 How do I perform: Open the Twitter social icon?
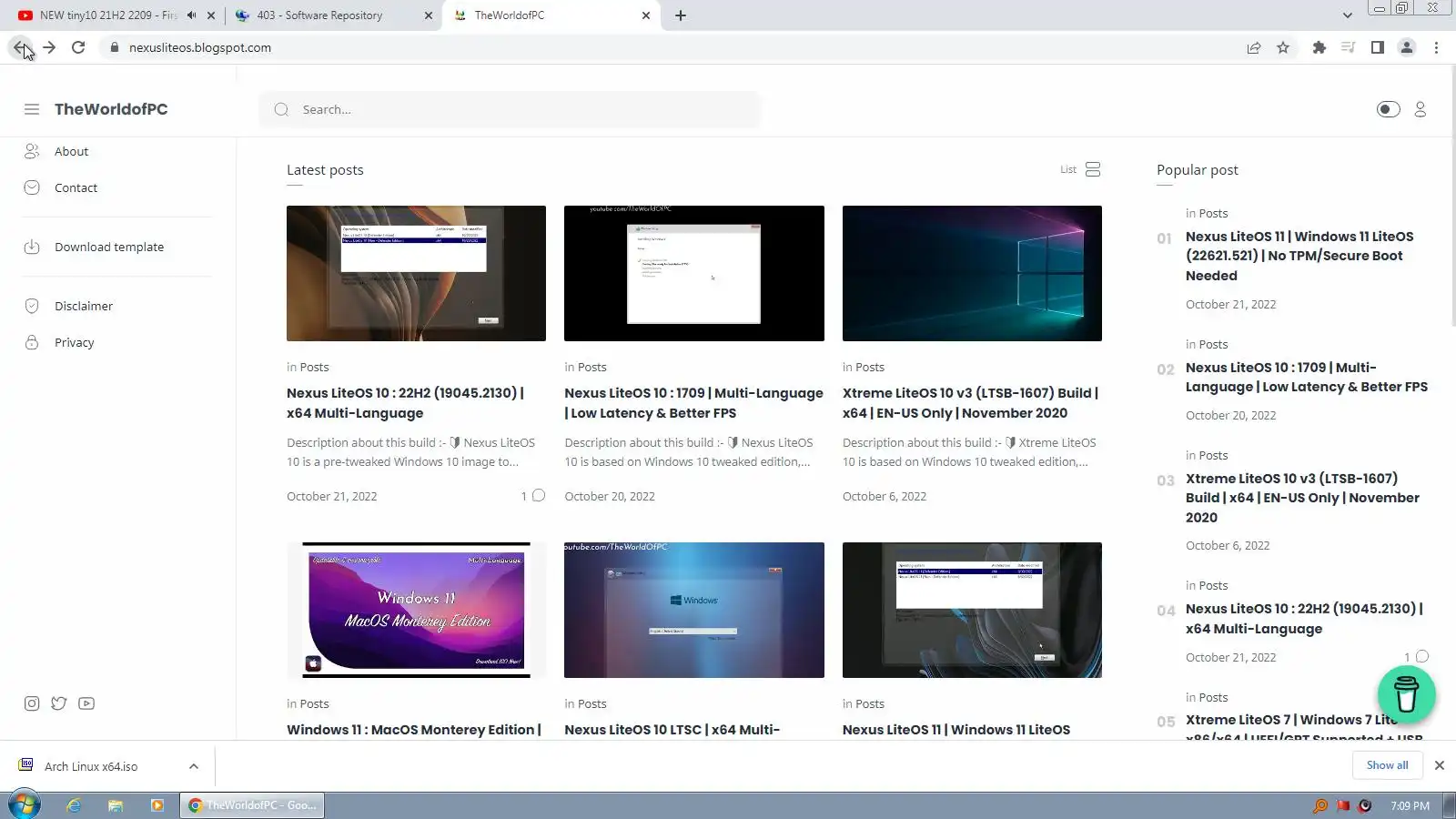pyautogui.click(x=59, y=703)
